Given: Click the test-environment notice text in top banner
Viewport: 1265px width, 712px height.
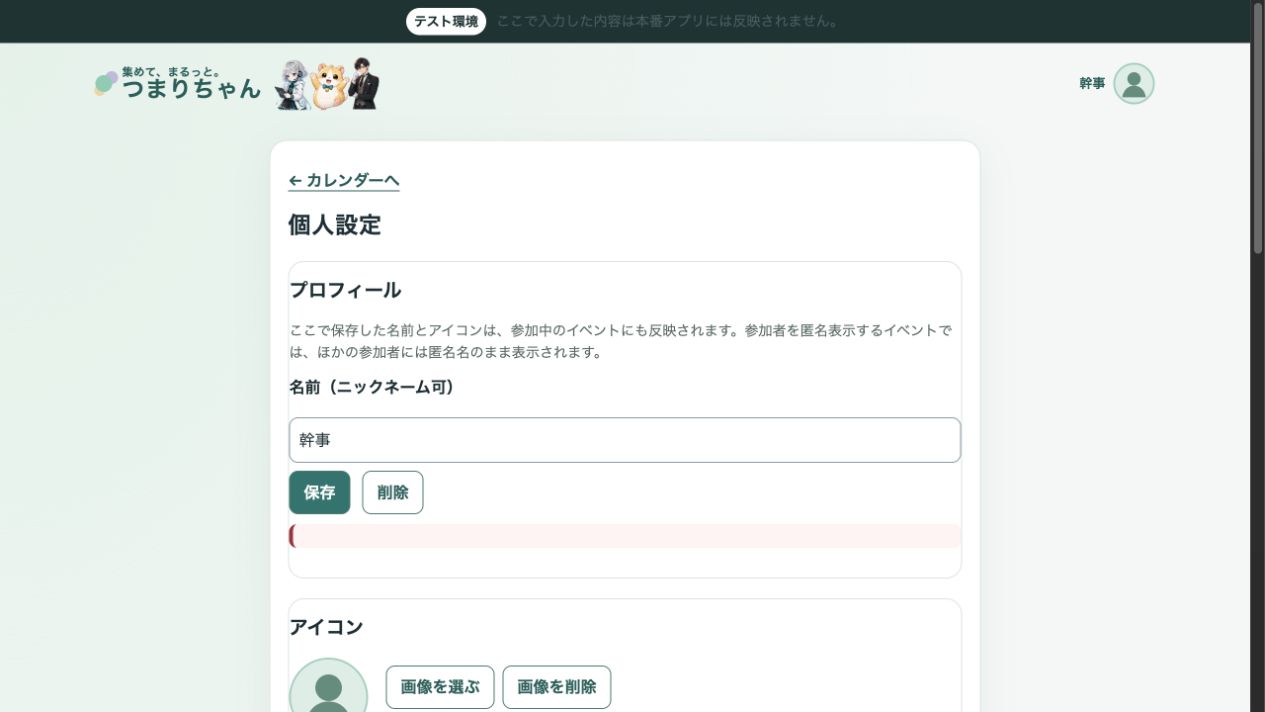Looking at the screenshot, I should coord(669,21).
